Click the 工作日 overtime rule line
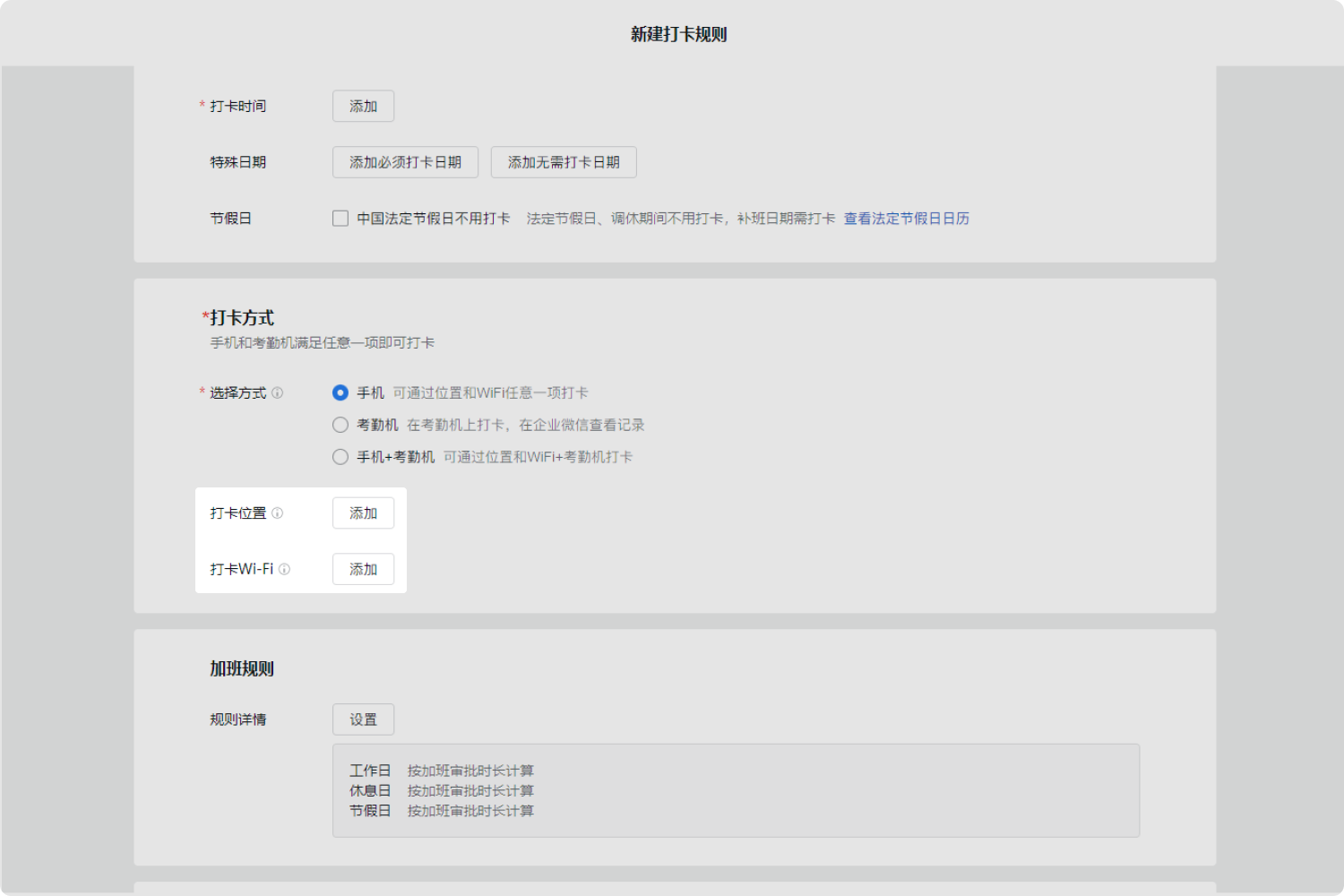Image resolution: width=1344 pixels, height=896 pixels. pos(442,771)
